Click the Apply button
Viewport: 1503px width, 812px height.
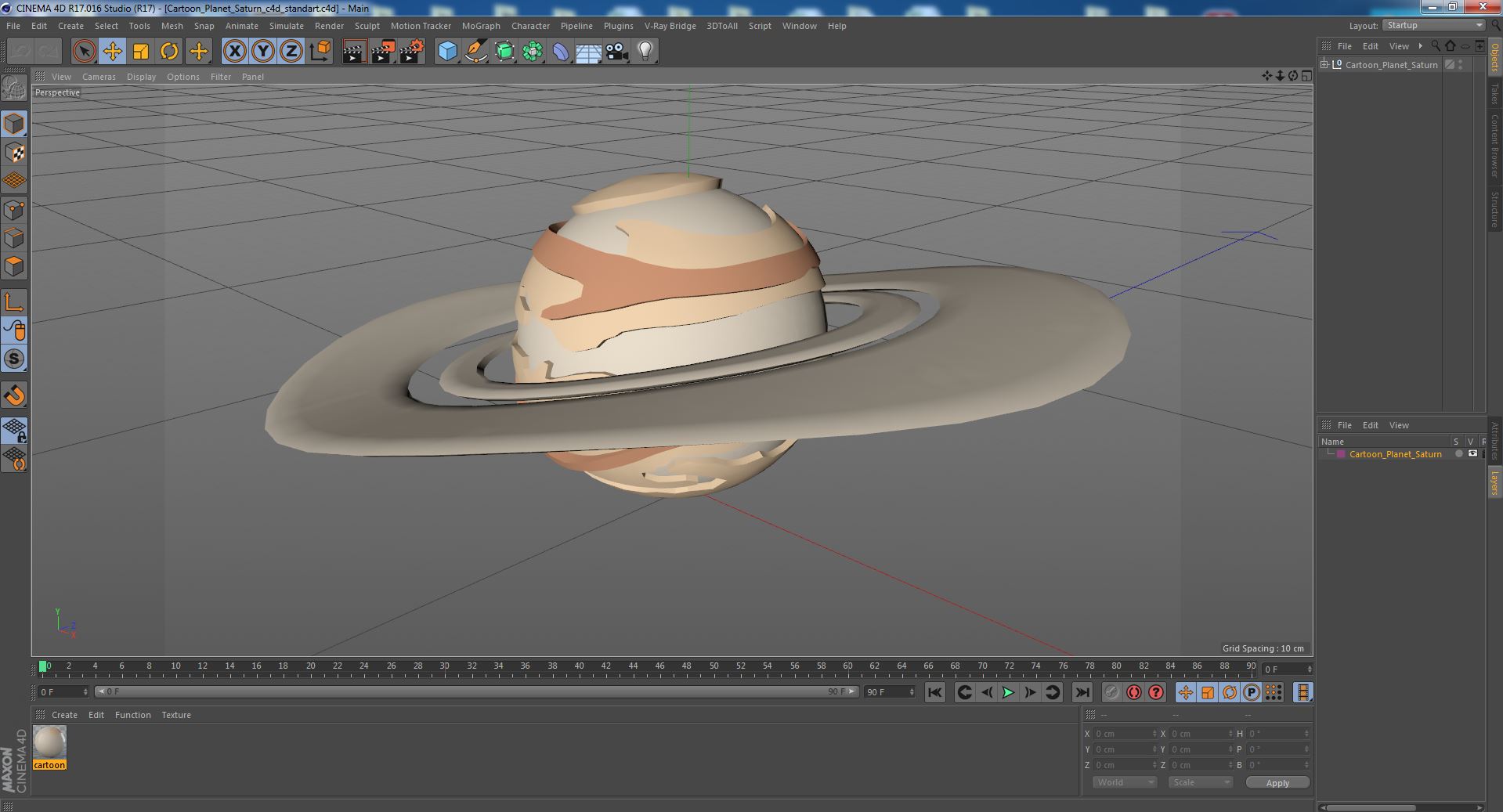tap(1277, 783)
